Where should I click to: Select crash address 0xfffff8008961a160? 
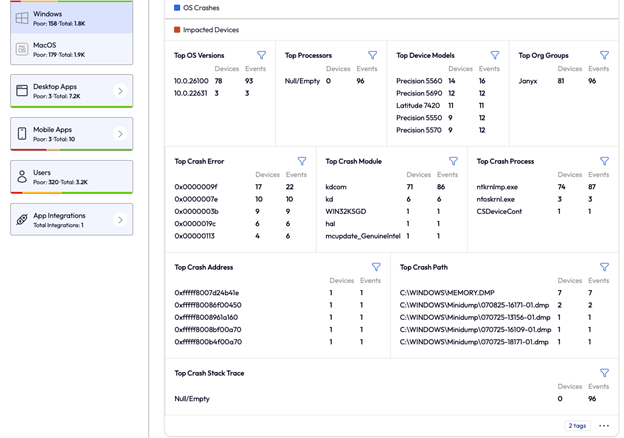pyautogui.click(x=206, y=317)
